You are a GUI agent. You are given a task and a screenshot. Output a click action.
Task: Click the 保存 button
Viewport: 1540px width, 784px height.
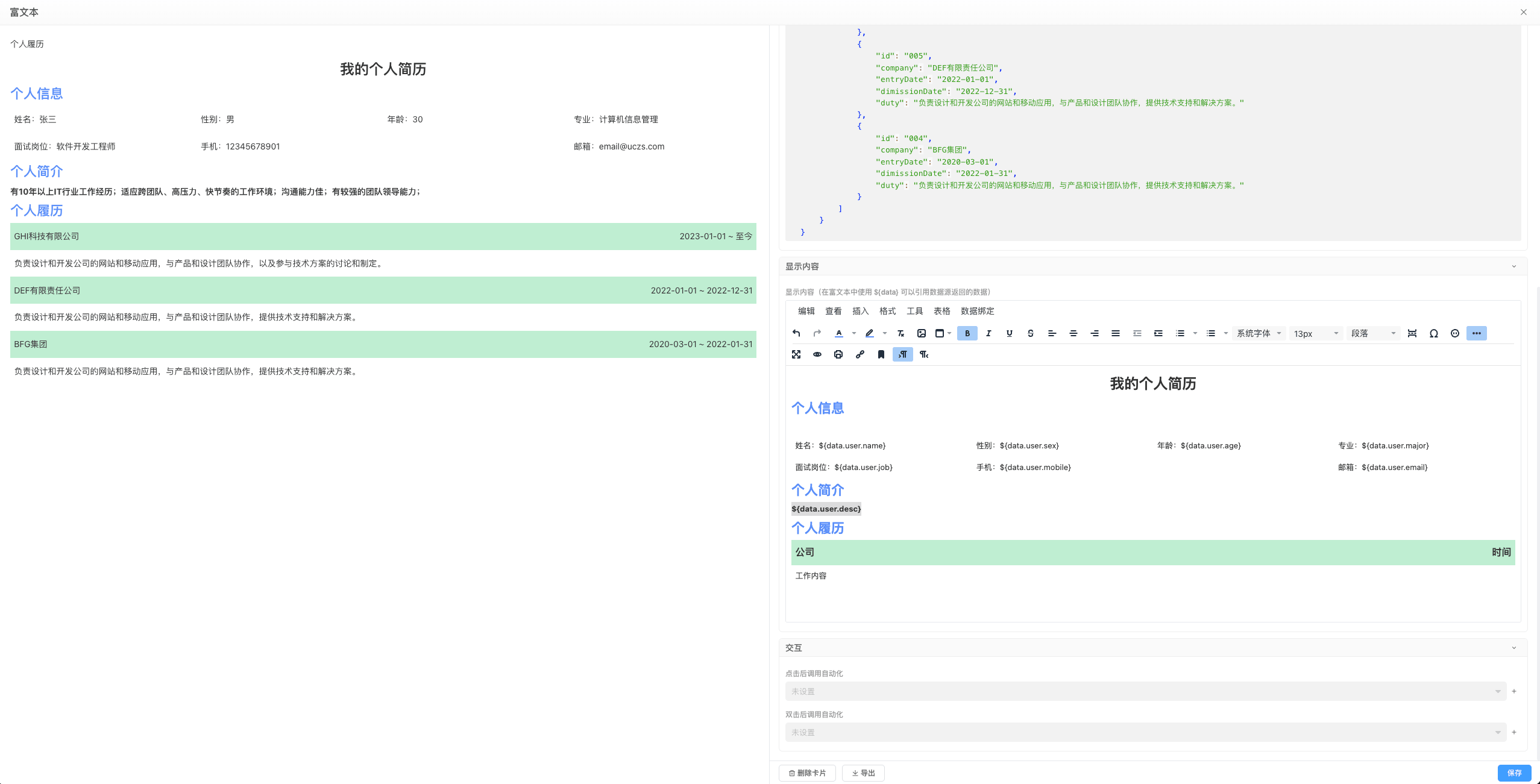coord(1514,773)
